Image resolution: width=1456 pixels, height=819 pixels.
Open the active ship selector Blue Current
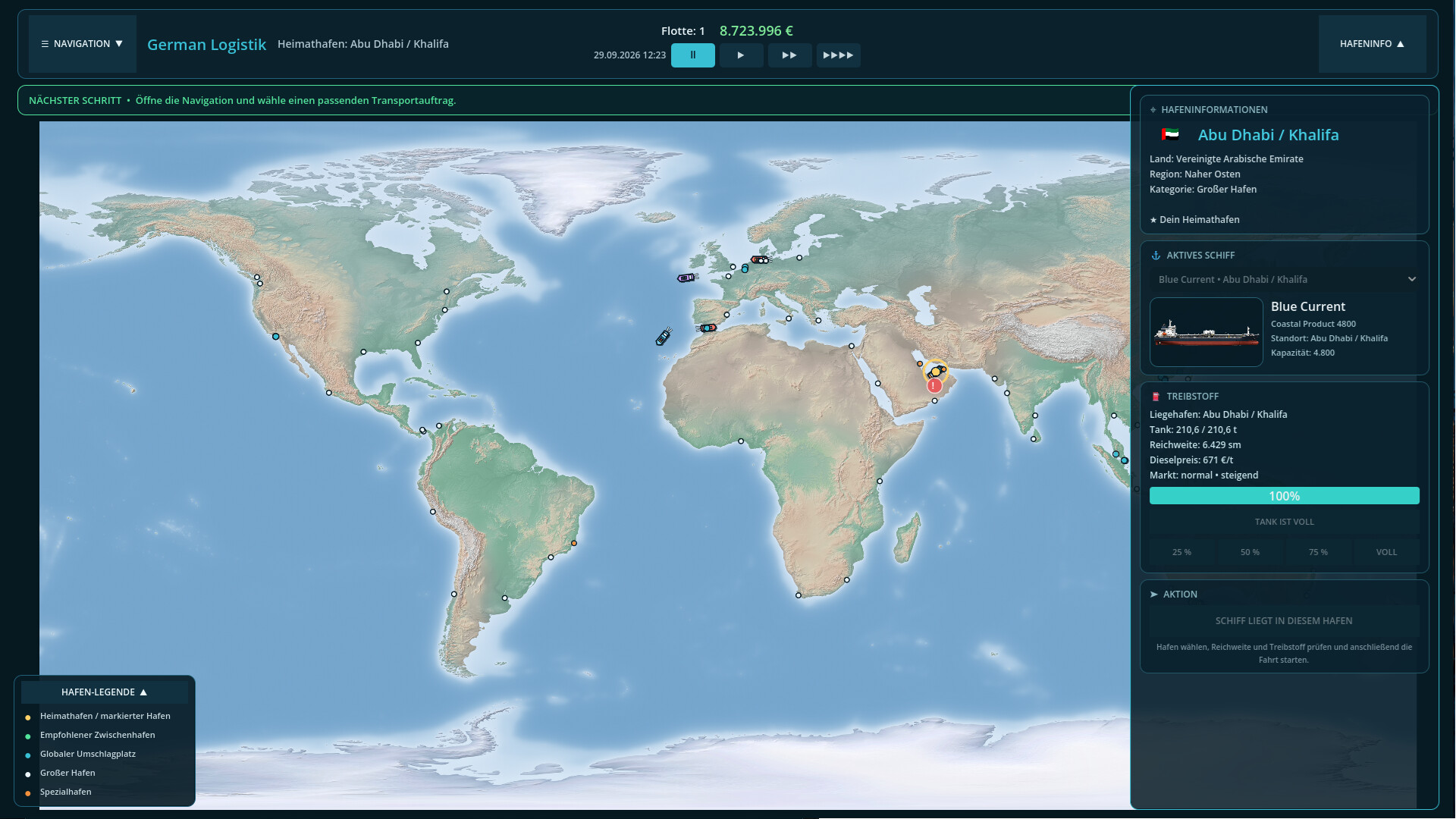tap(1285, 279)
